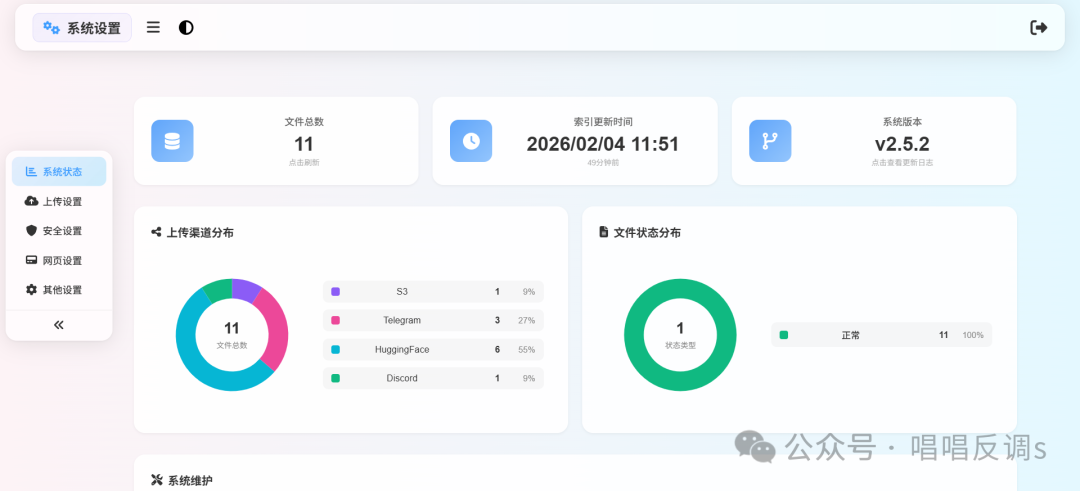
Task: Click the gear icon for 其他设置
Action: [x=31, y=290]
